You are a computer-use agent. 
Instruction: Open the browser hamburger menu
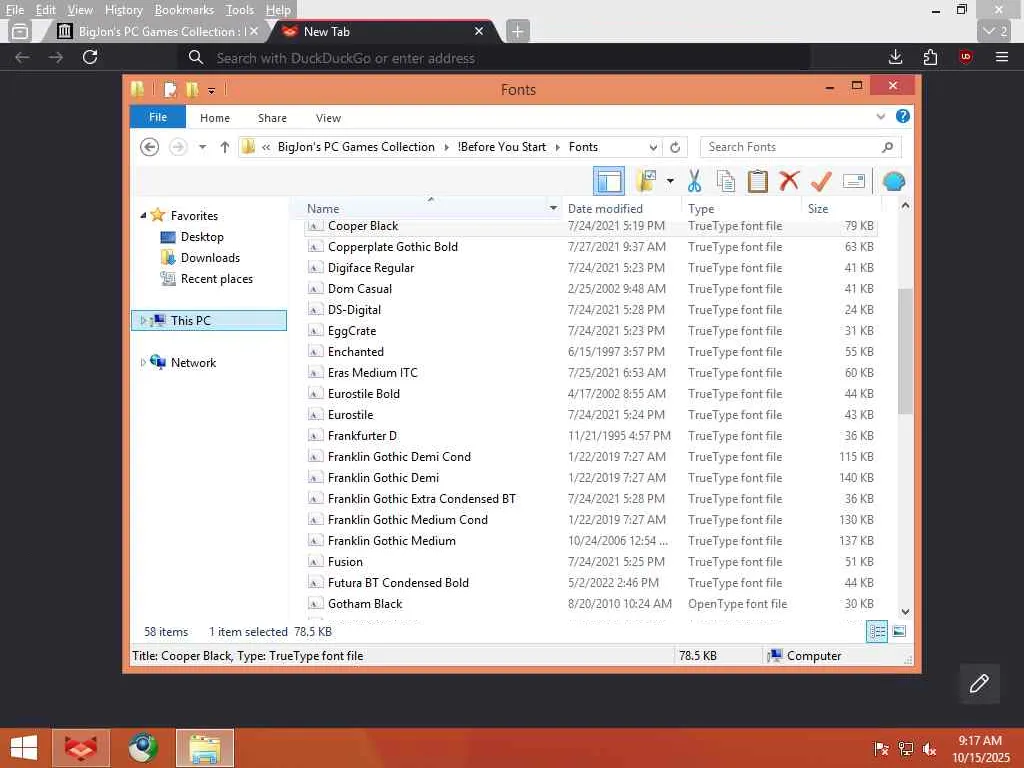point(1002,57)
